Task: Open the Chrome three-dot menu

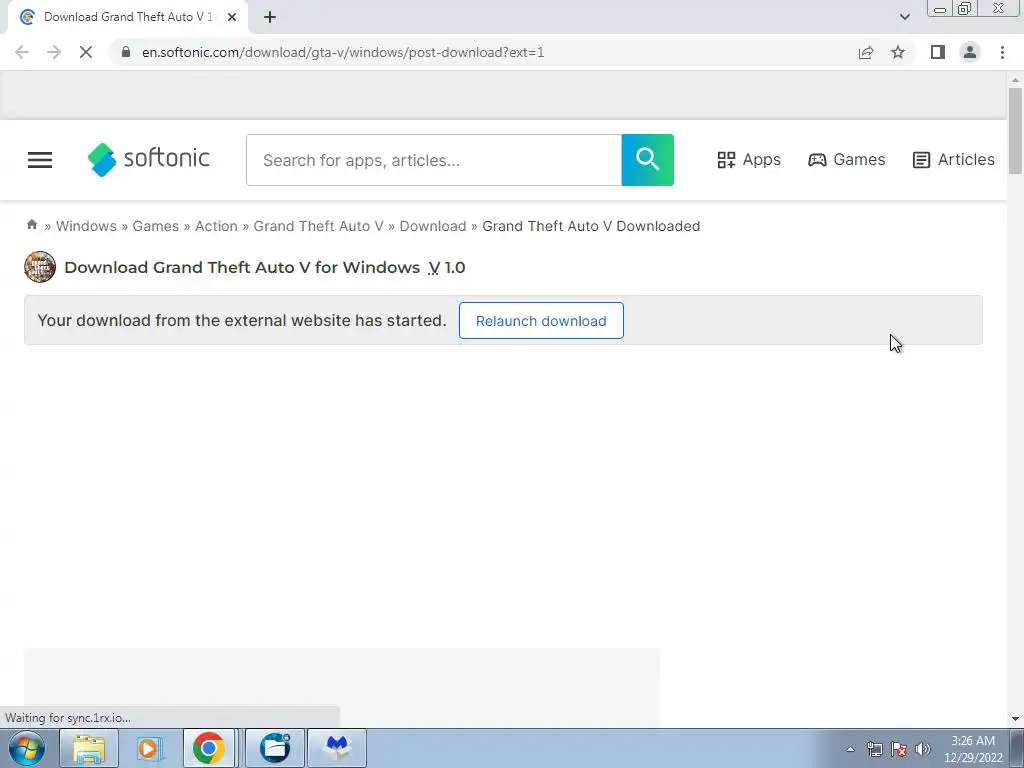Action: (1002, 52)
